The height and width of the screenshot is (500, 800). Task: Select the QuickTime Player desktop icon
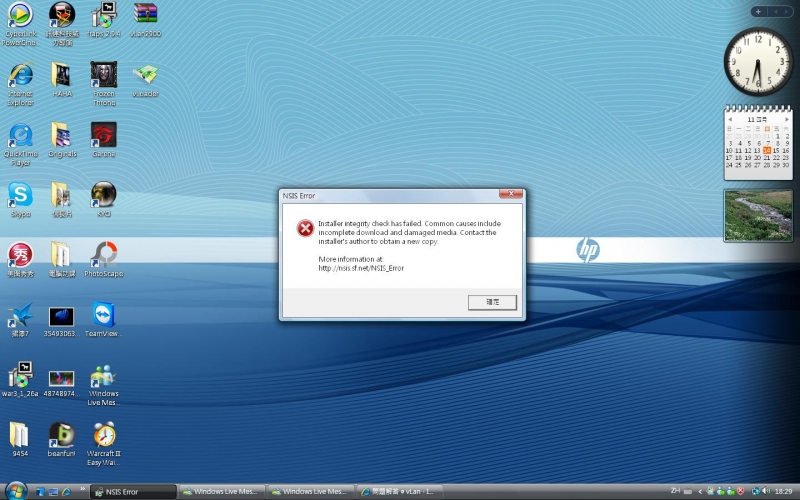pyautogui.click(x=20, y=144)
